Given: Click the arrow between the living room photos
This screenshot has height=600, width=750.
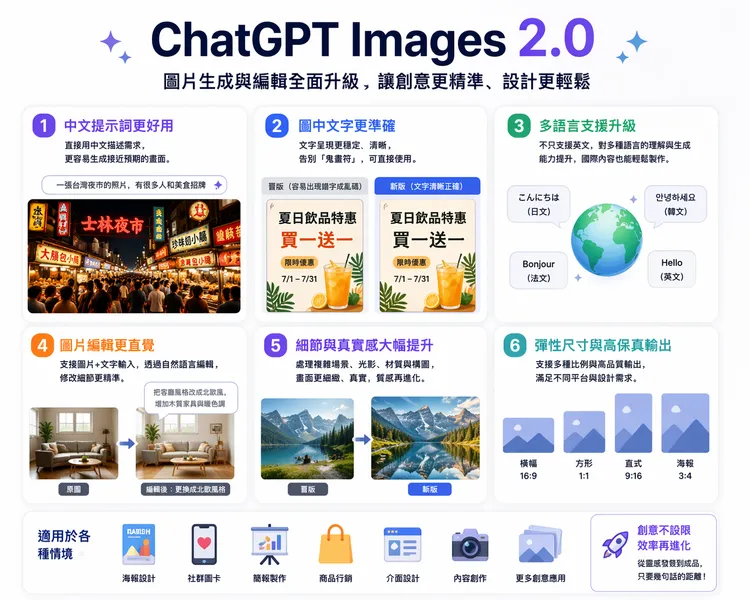Looking at the screenshot, I should point(127,444).
